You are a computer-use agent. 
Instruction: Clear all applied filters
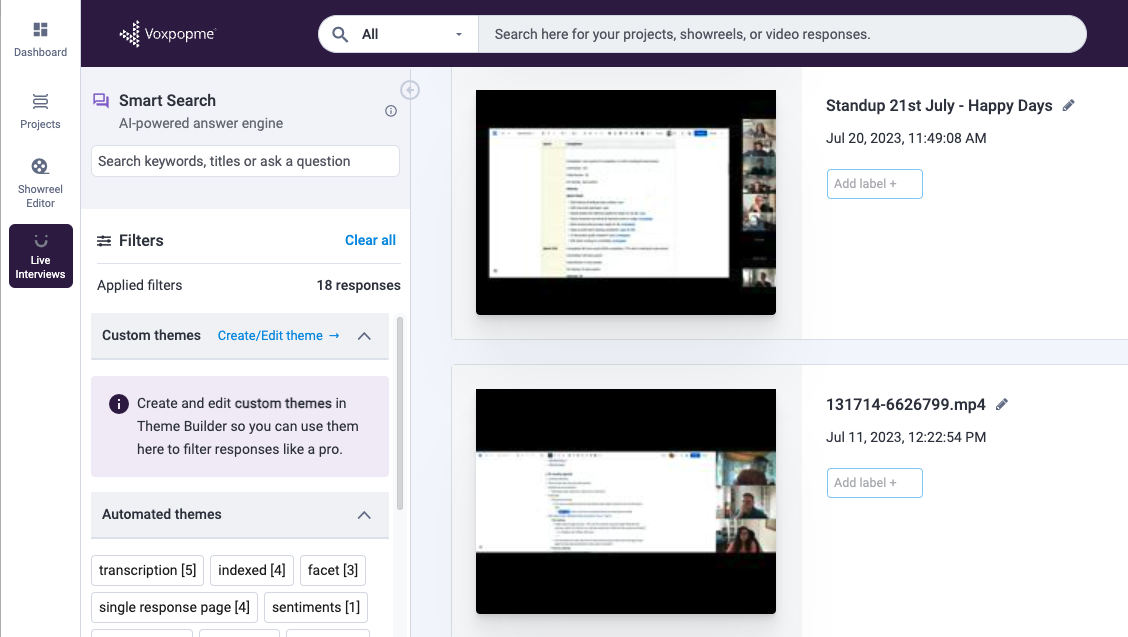pyautogui.click(x=370, y=240)
